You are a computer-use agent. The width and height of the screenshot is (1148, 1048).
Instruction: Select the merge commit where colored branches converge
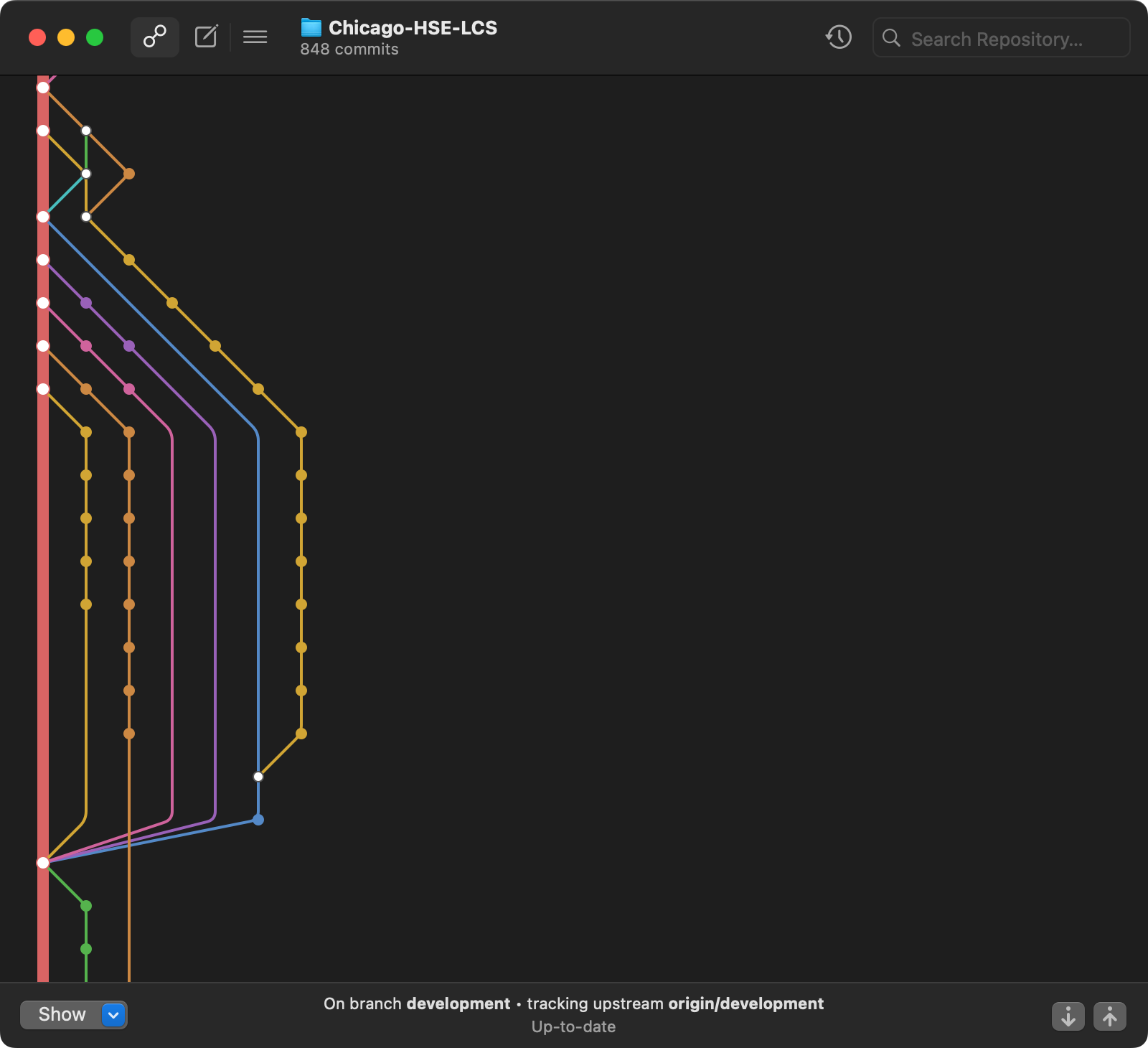(43, 863)
